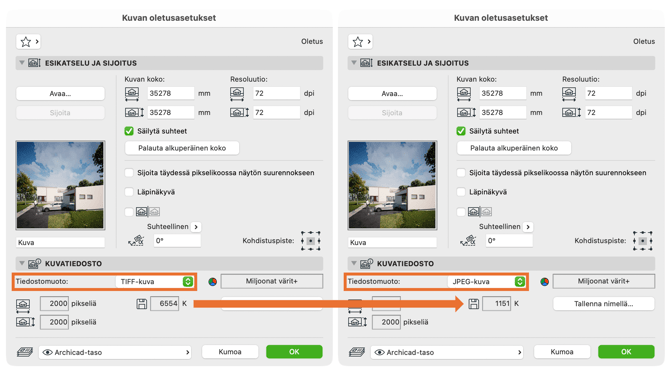Click rotation angle field in right dialog
The image size is (670, 371).
[x=509, y=241]
